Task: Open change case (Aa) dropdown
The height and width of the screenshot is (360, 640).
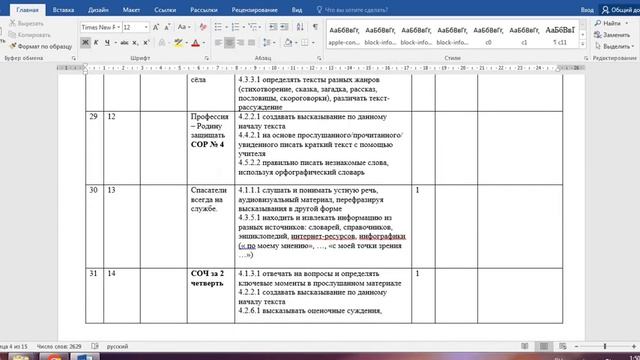Action: pyautogui.click(x=184, y=27)
